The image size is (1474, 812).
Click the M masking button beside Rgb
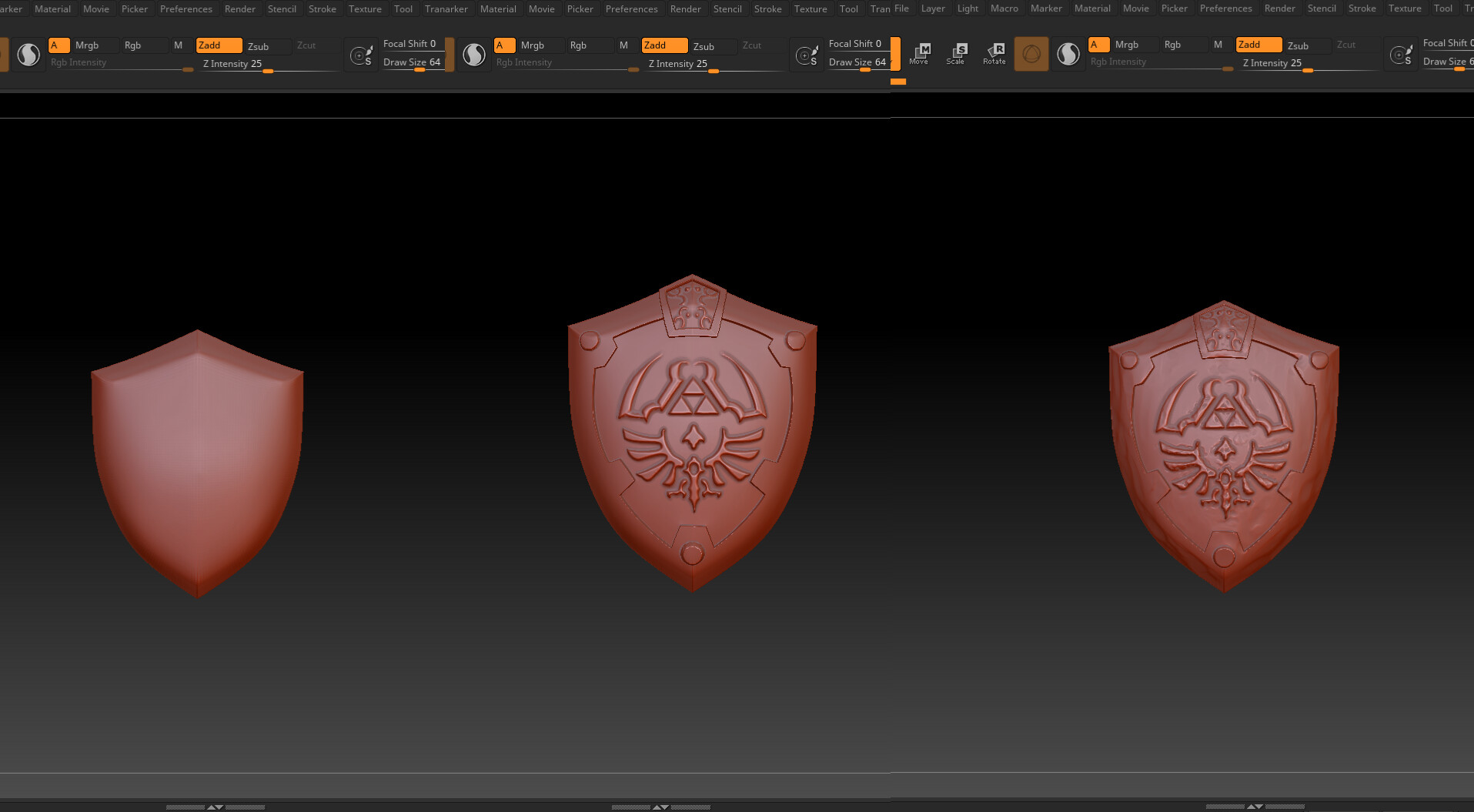179,45
